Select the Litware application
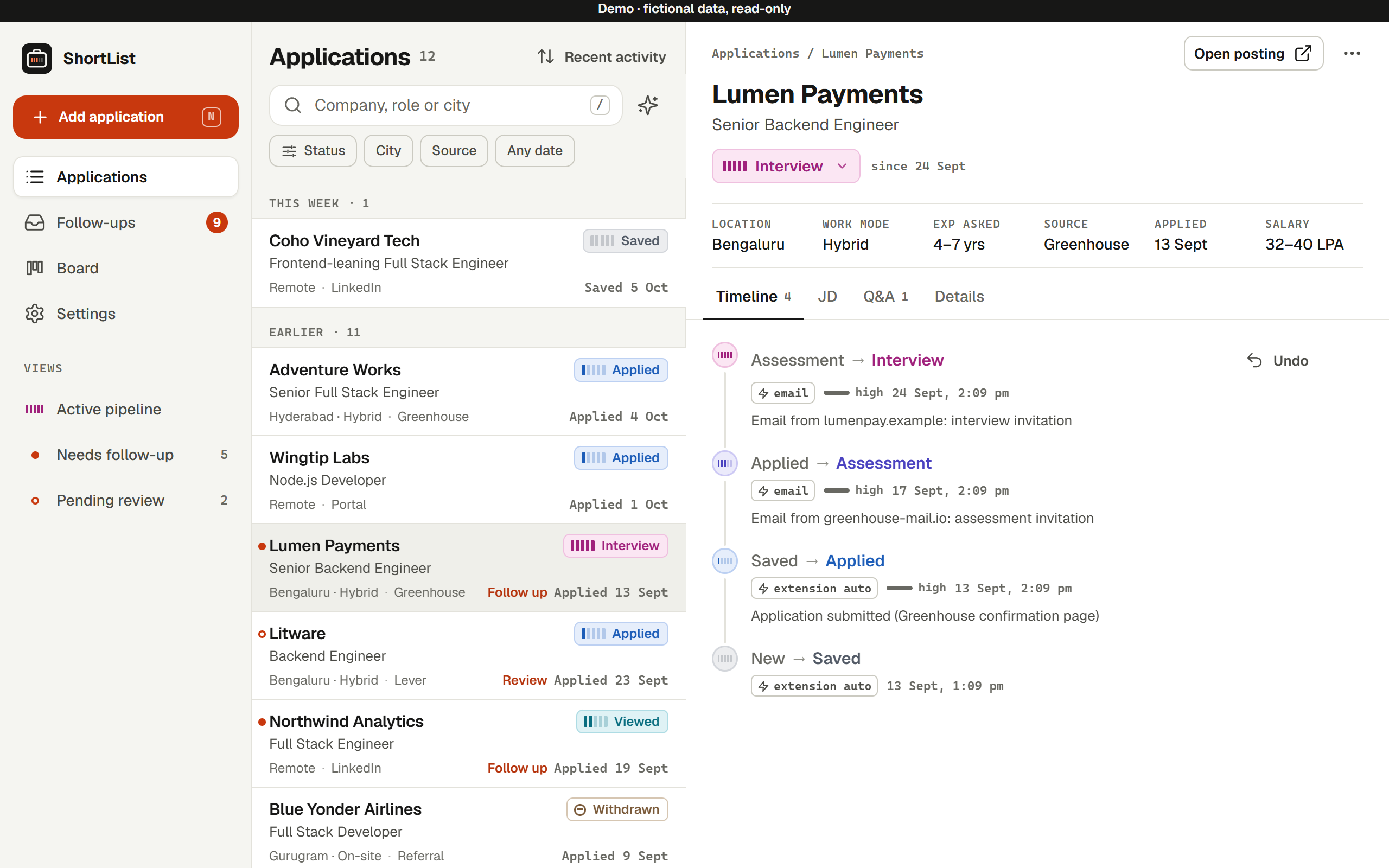The height and width of the screenshot is (868, 1389). click(x=468, y=656)
